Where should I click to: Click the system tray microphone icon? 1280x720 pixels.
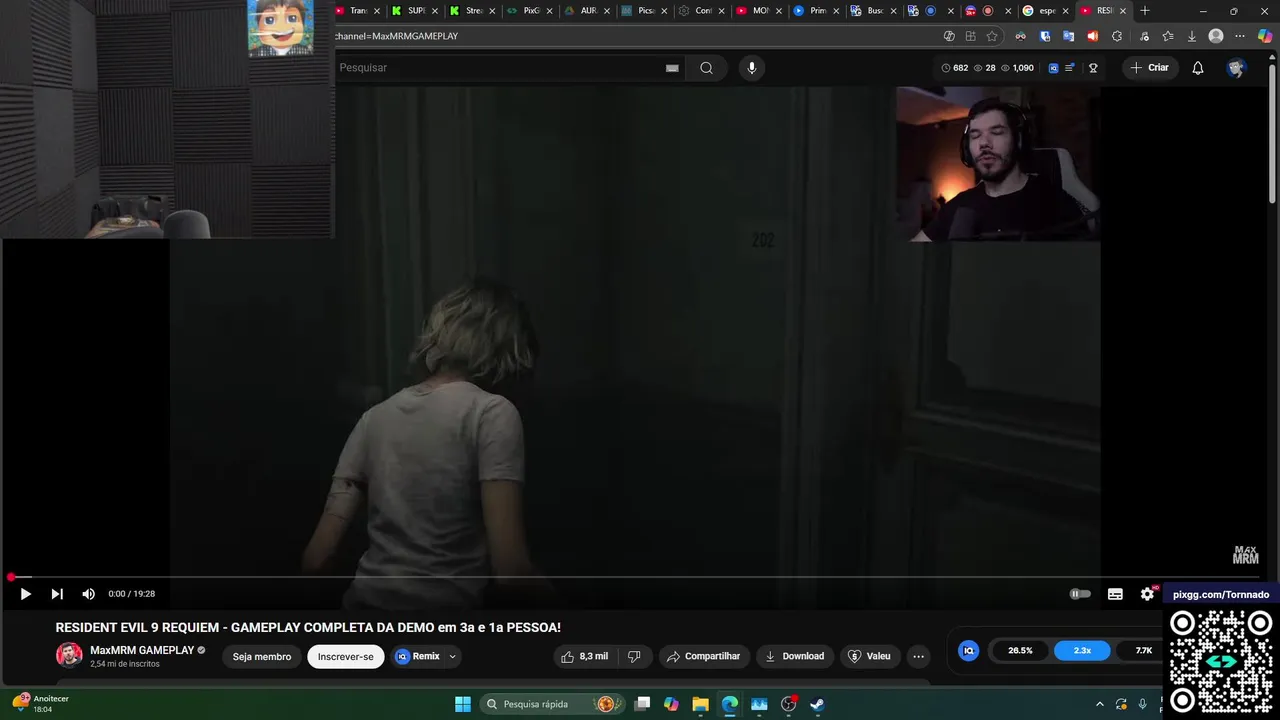click(1142, 704)
